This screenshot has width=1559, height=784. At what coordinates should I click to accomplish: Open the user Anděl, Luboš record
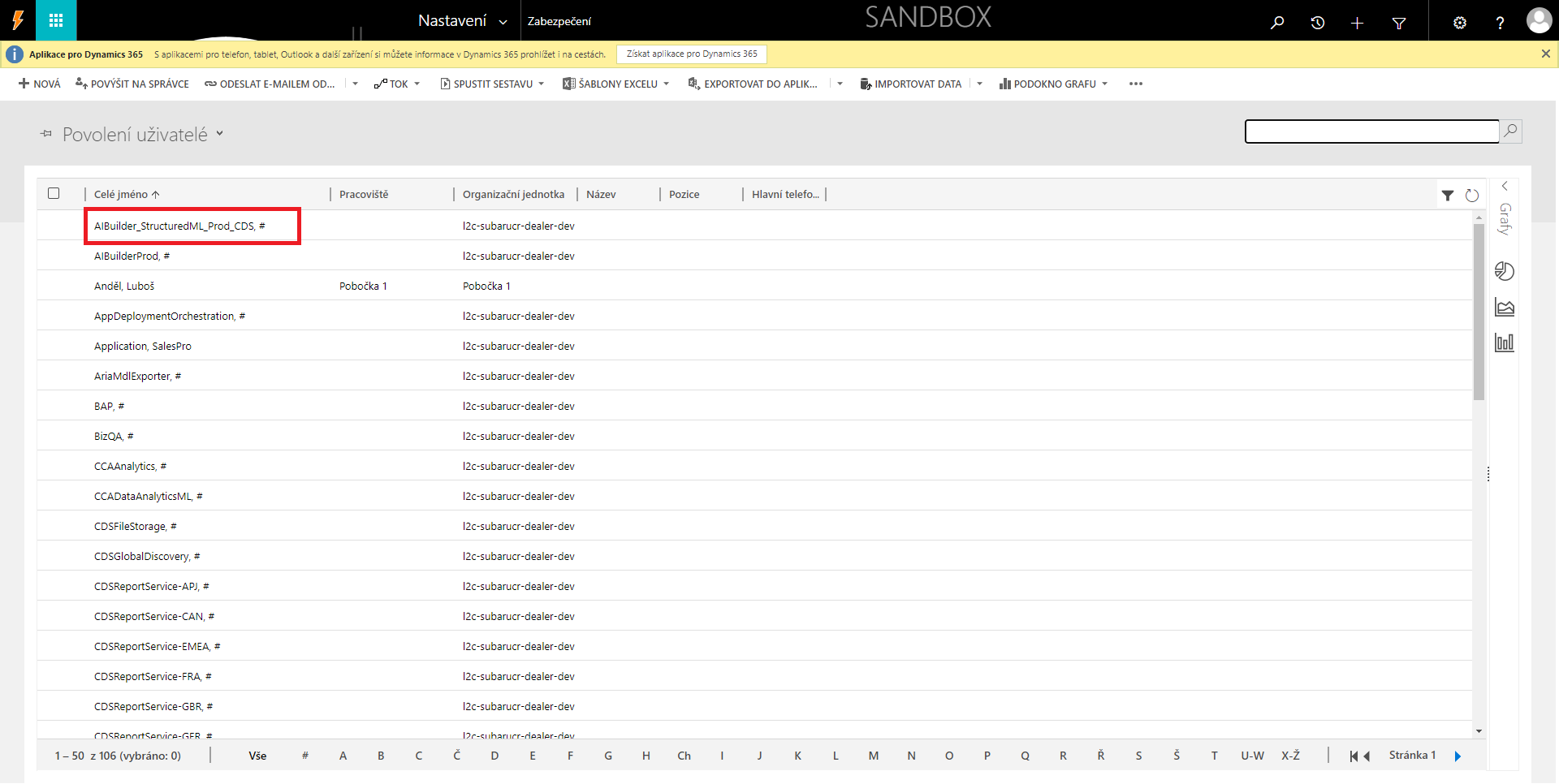click(x=124, y=286)
